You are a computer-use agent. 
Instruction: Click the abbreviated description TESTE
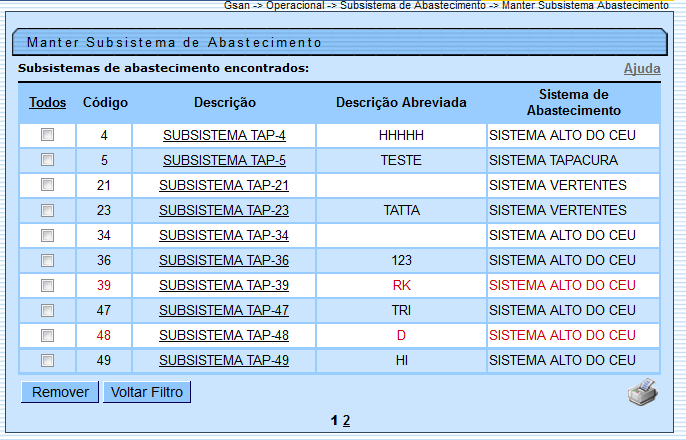click(401, 160)
